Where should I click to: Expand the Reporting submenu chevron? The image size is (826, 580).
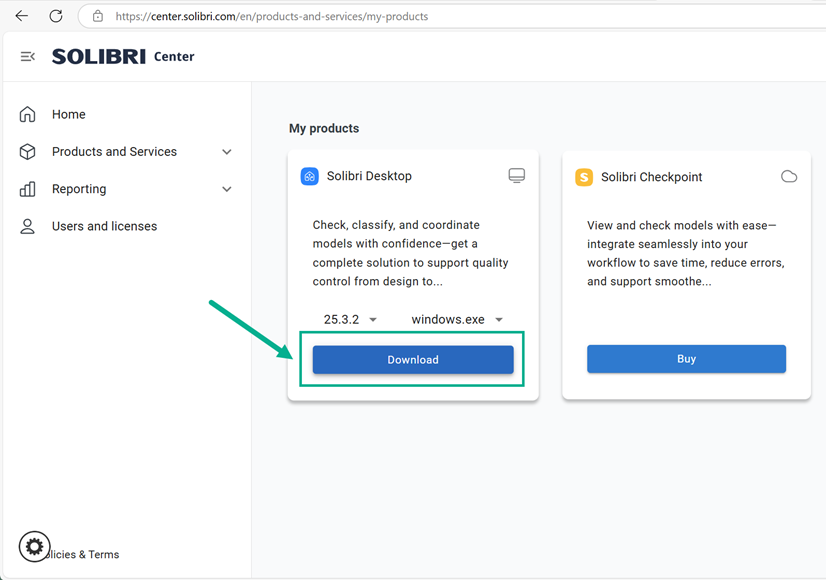click(227, 189)
